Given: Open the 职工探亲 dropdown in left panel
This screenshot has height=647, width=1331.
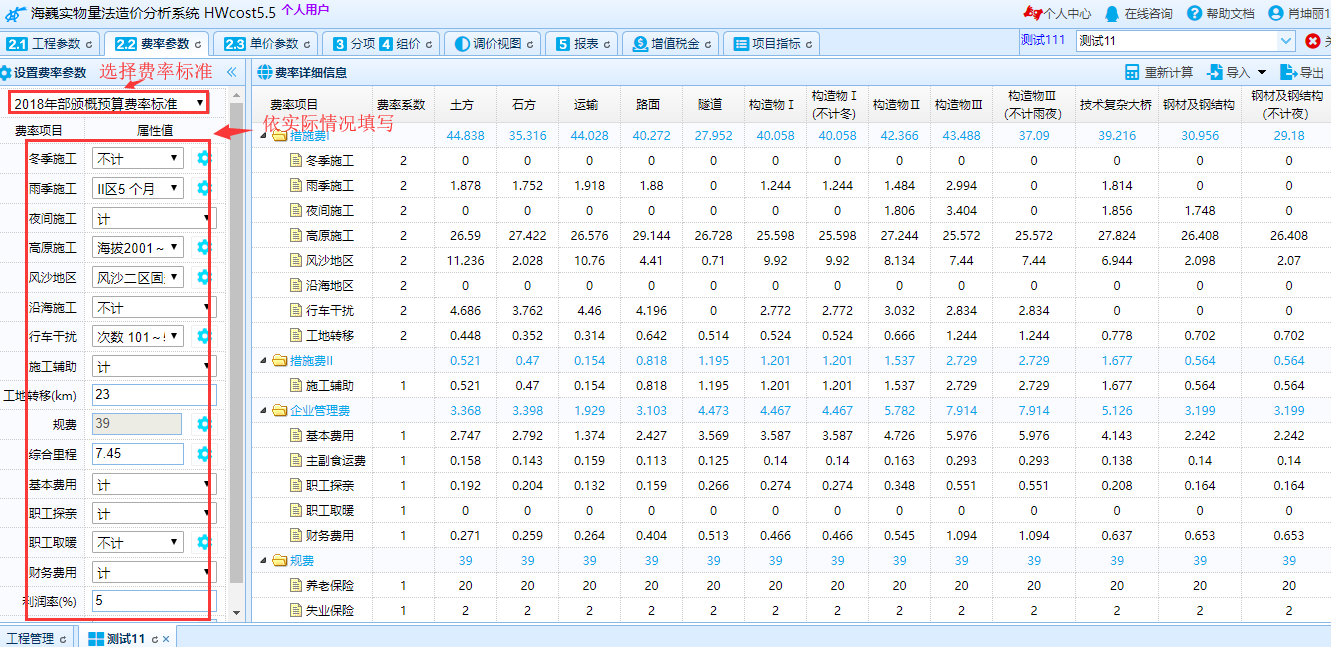Looking at the screenshot, I should (154, 513).
